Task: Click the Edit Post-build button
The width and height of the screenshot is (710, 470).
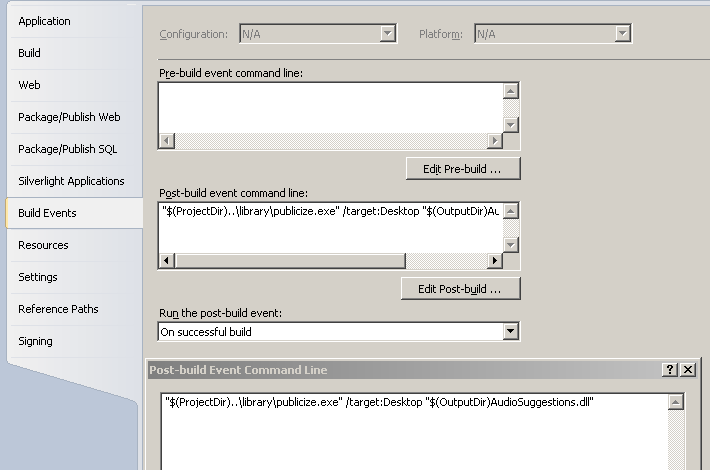Action: (461, 289)
